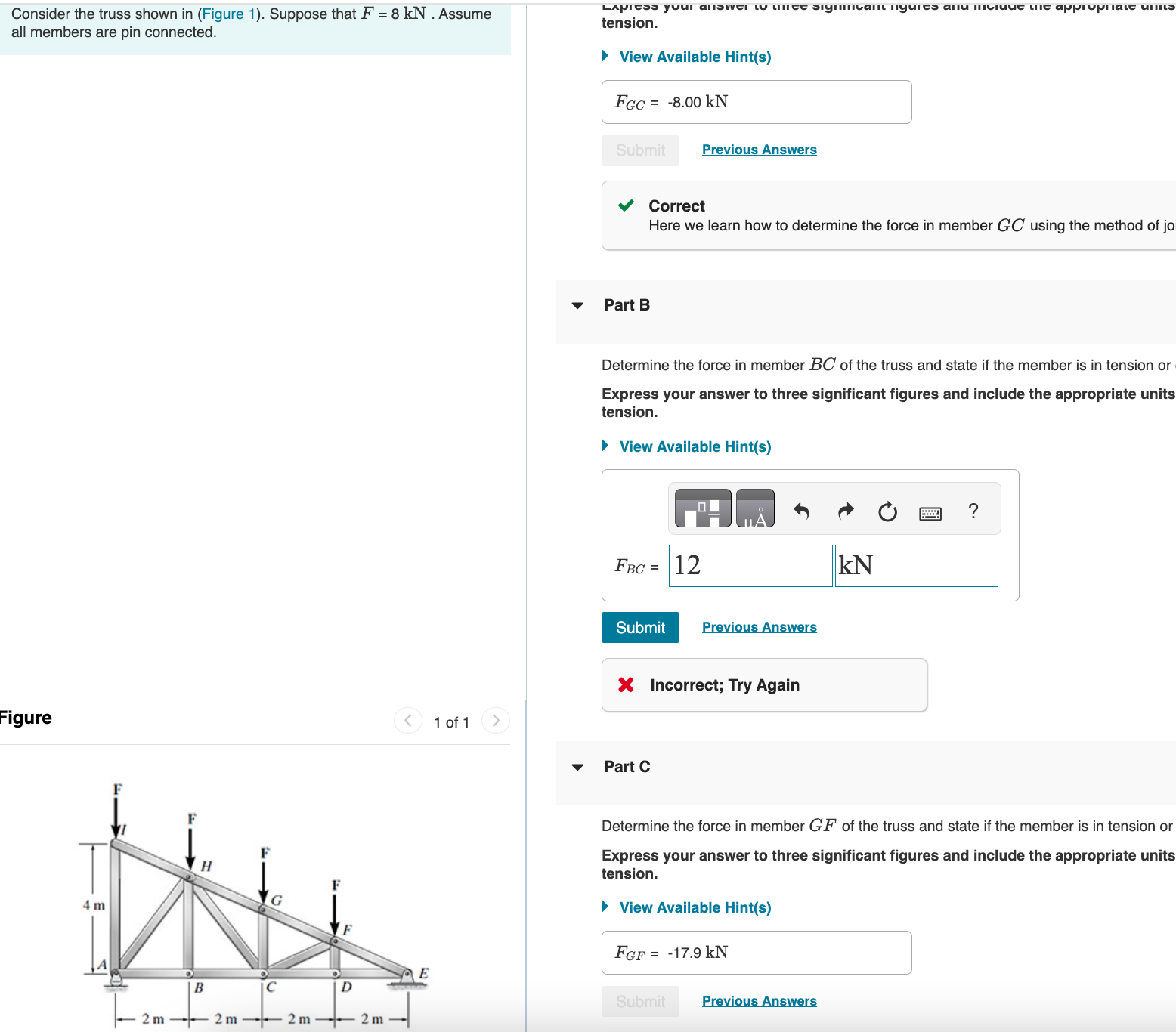
Task: Click the previous figure arrow
Action: (x=408, y=721)
